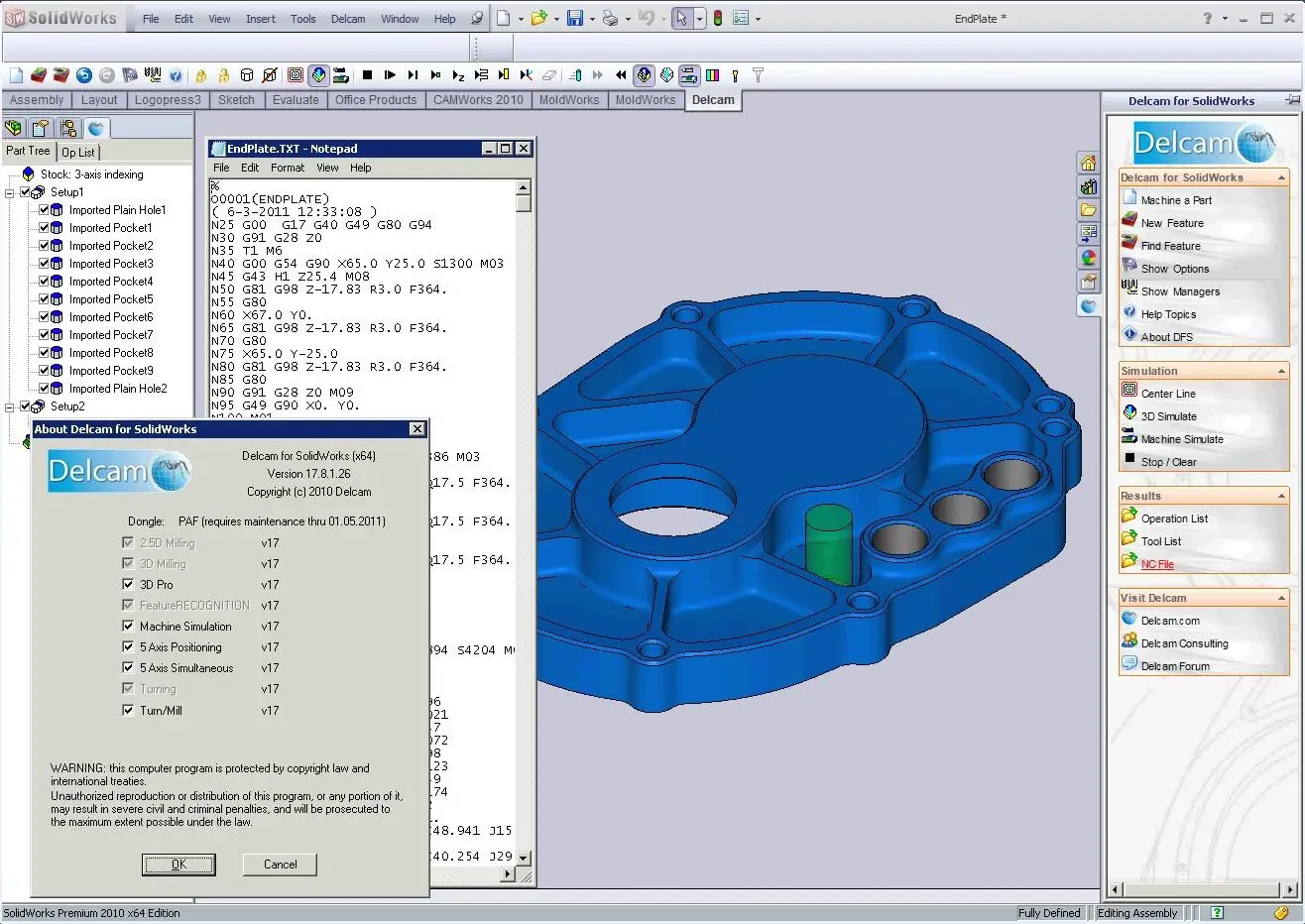Screen dimensions: 1305x924
Task: Switch to the Evaluate tab
Action: click(296, 100)
